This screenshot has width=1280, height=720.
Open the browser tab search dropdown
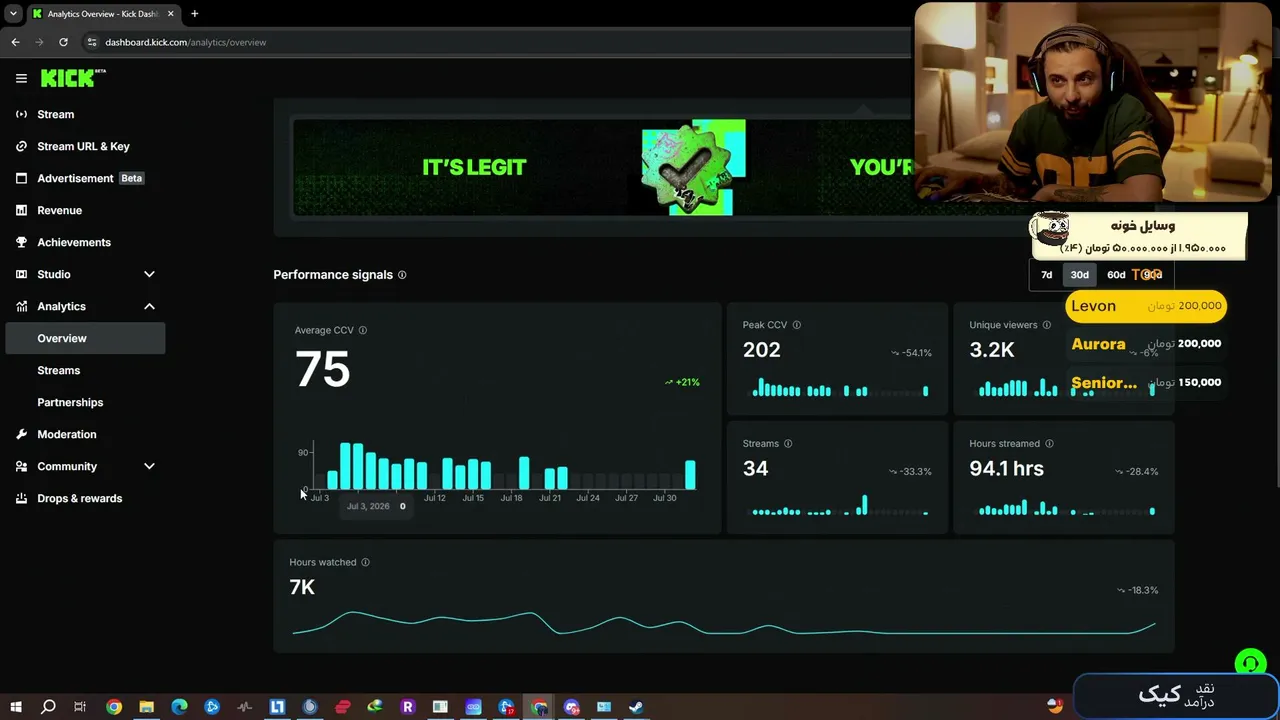[x=13, y=14]
